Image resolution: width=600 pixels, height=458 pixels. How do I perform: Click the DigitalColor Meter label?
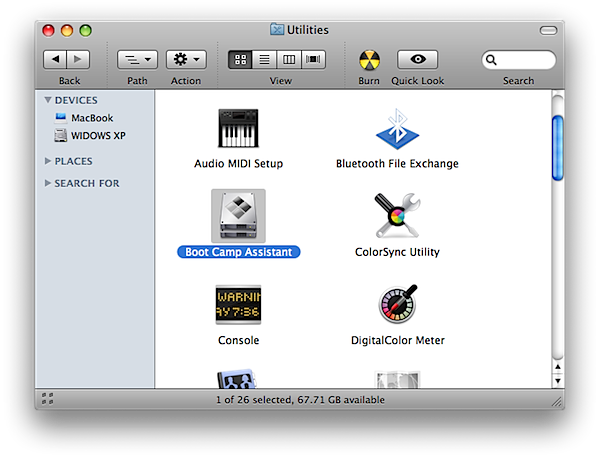(x=398, y=340)
